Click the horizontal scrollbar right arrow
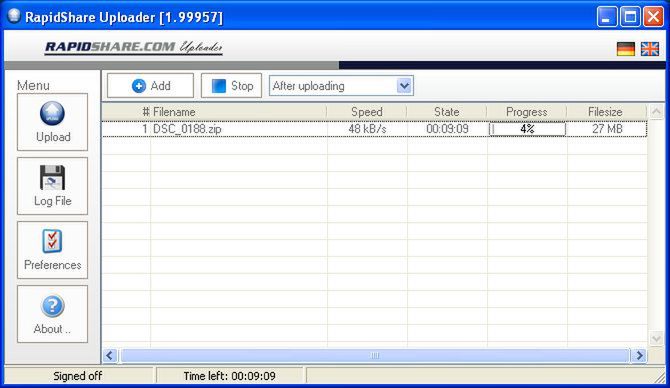Screen dimensions: 670x388 639,355
